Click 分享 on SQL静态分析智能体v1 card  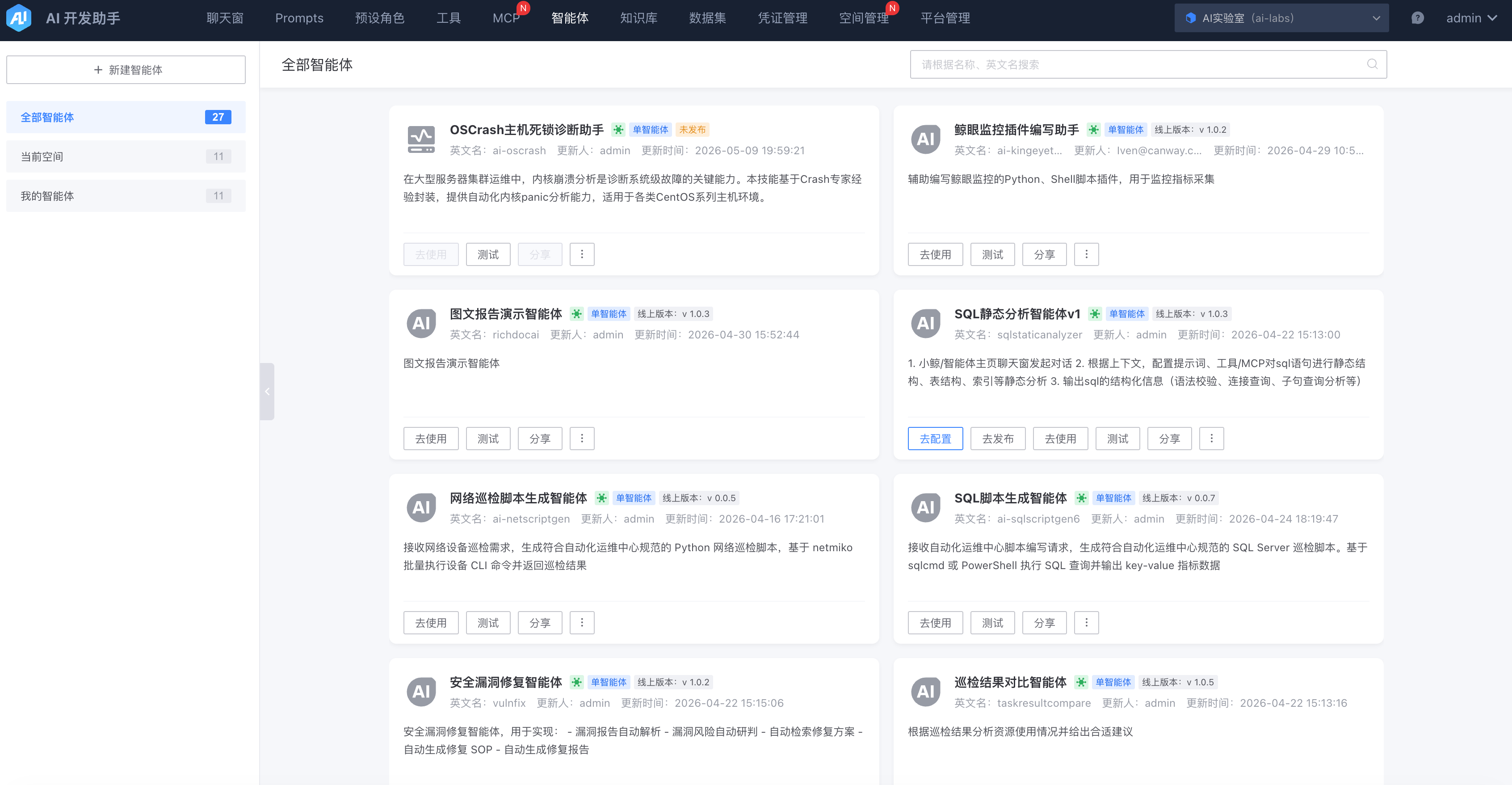[1169, 439]
